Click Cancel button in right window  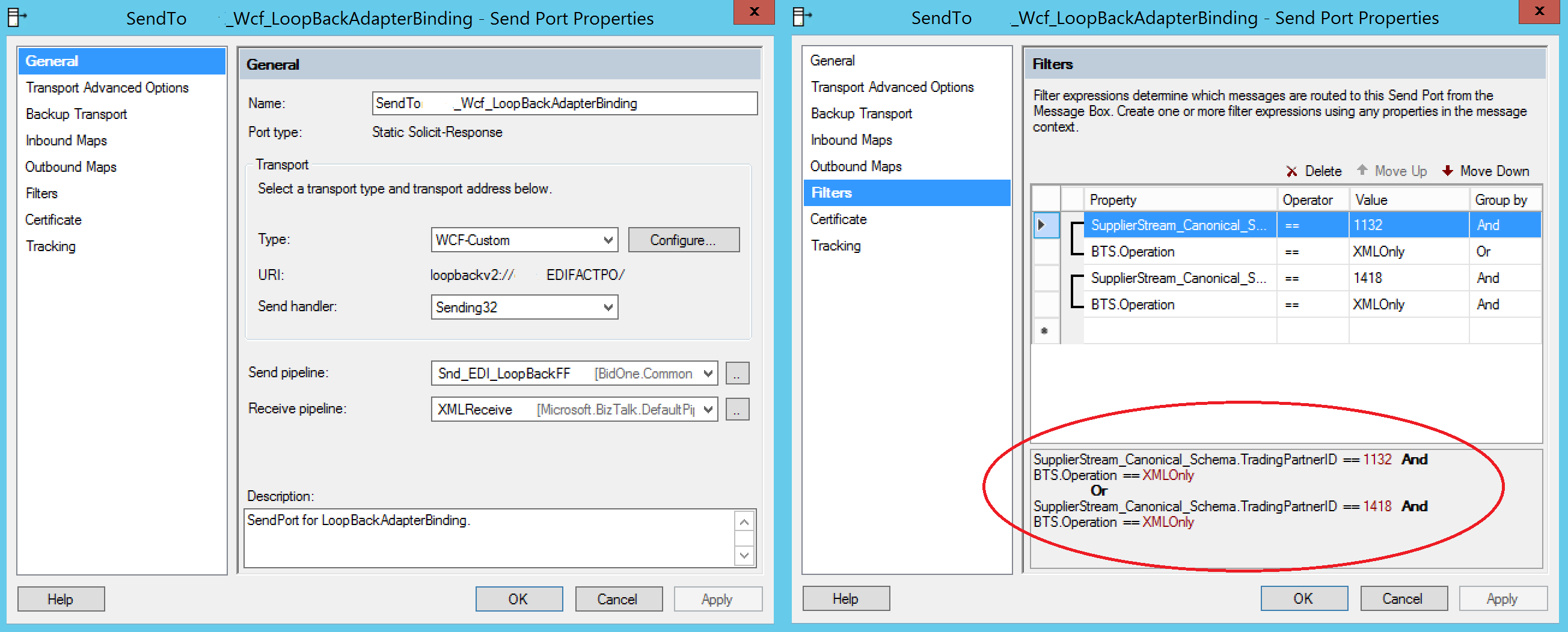point(1404,598)
